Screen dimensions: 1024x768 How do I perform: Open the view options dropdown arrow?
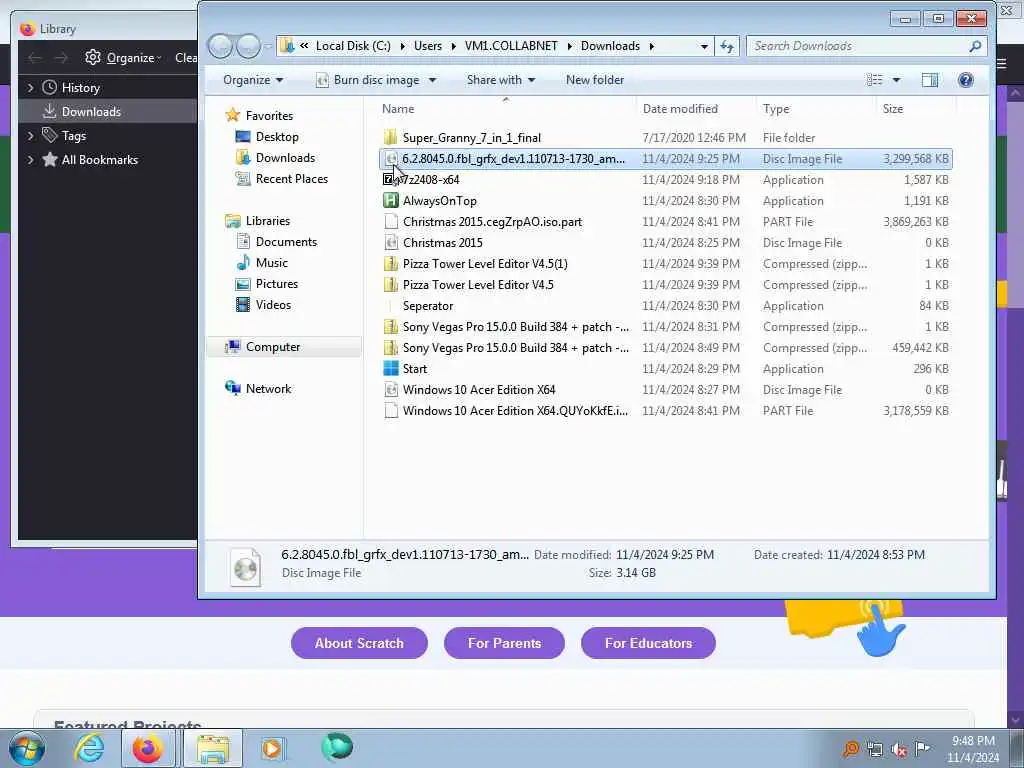click(x=896, y=80)
